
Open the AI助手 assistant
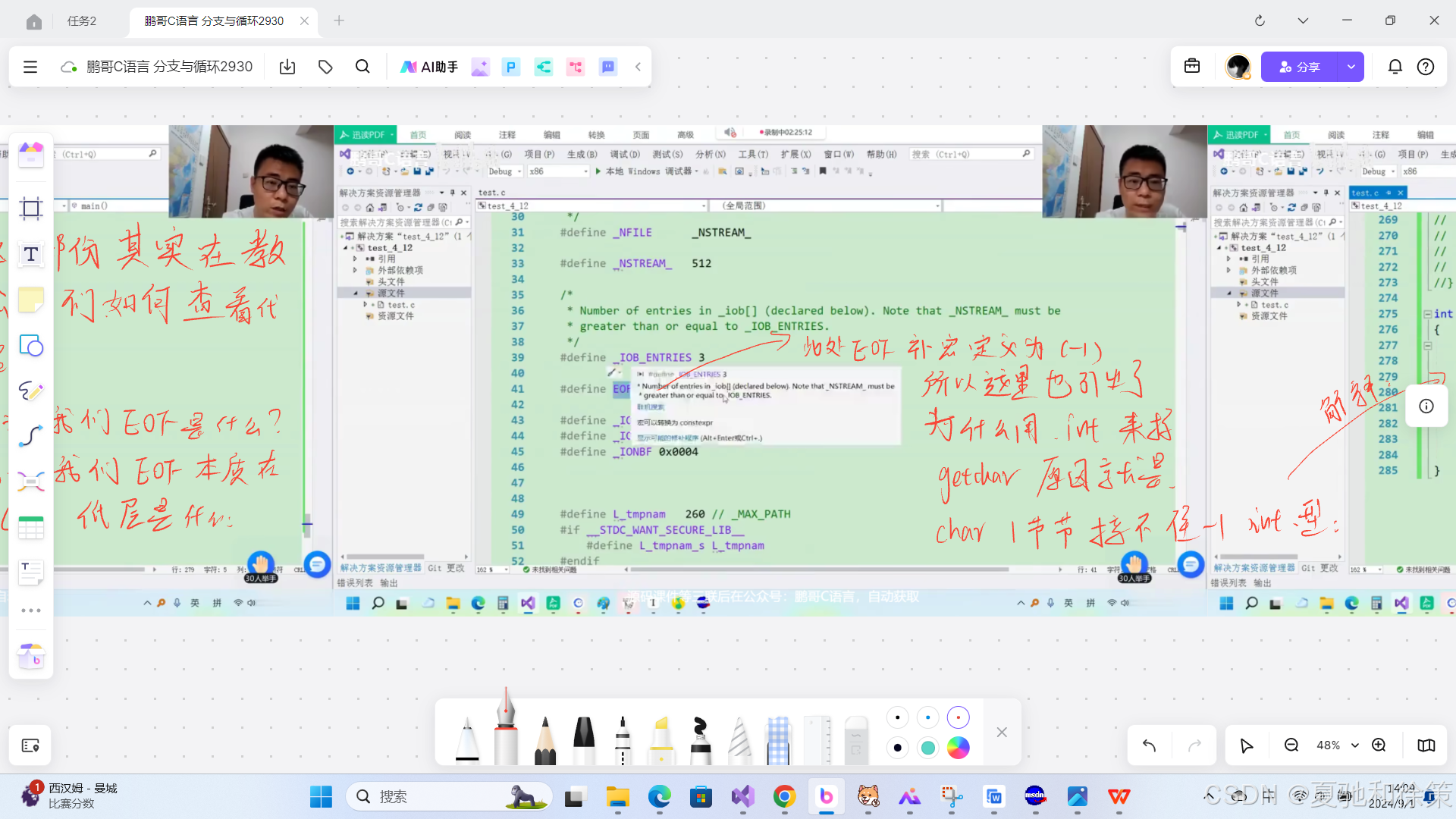429,67
